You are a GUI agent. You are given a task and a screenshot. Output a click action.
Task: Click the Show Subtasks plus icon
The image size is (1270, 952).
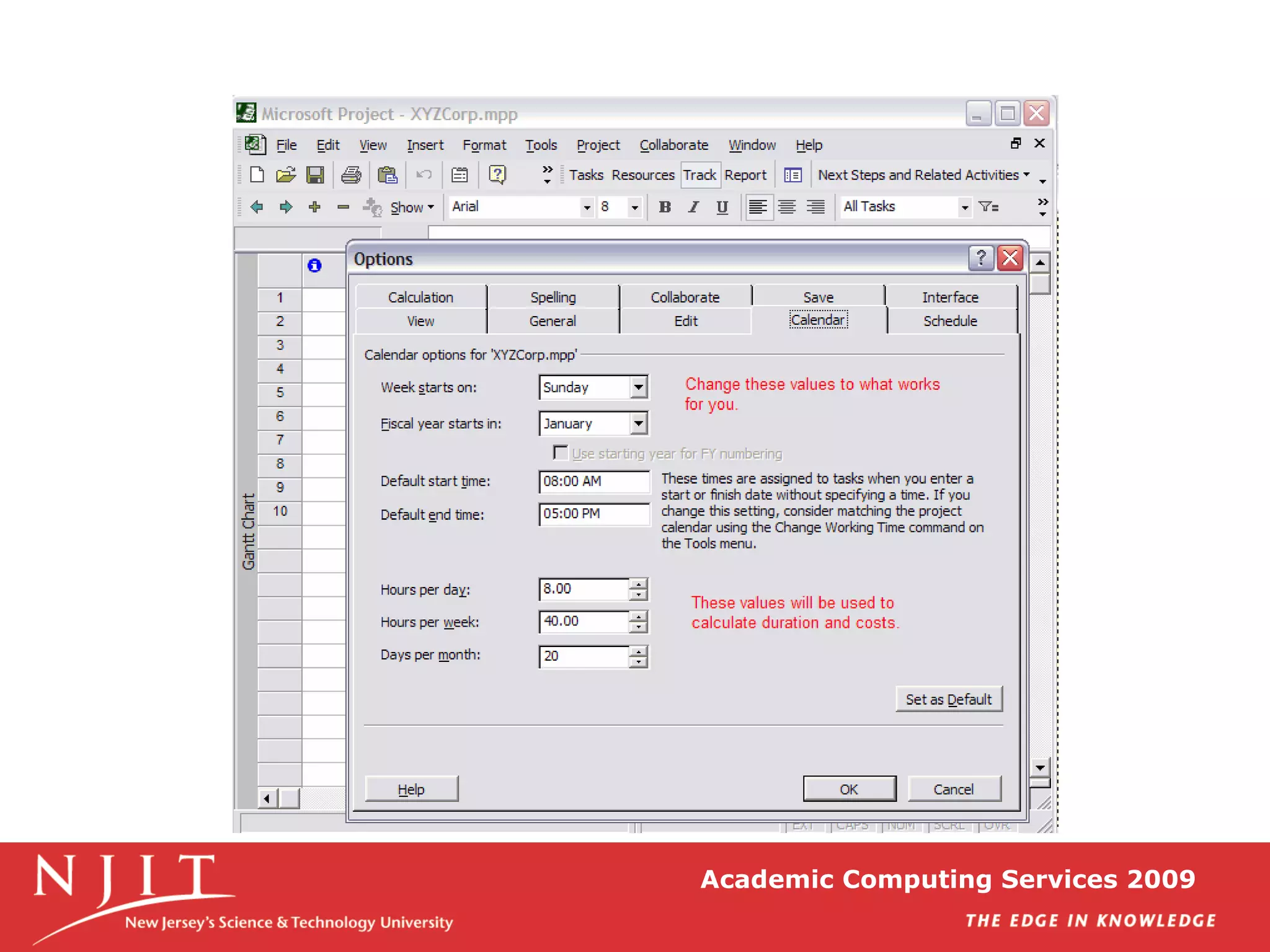(x=314, y=207)
